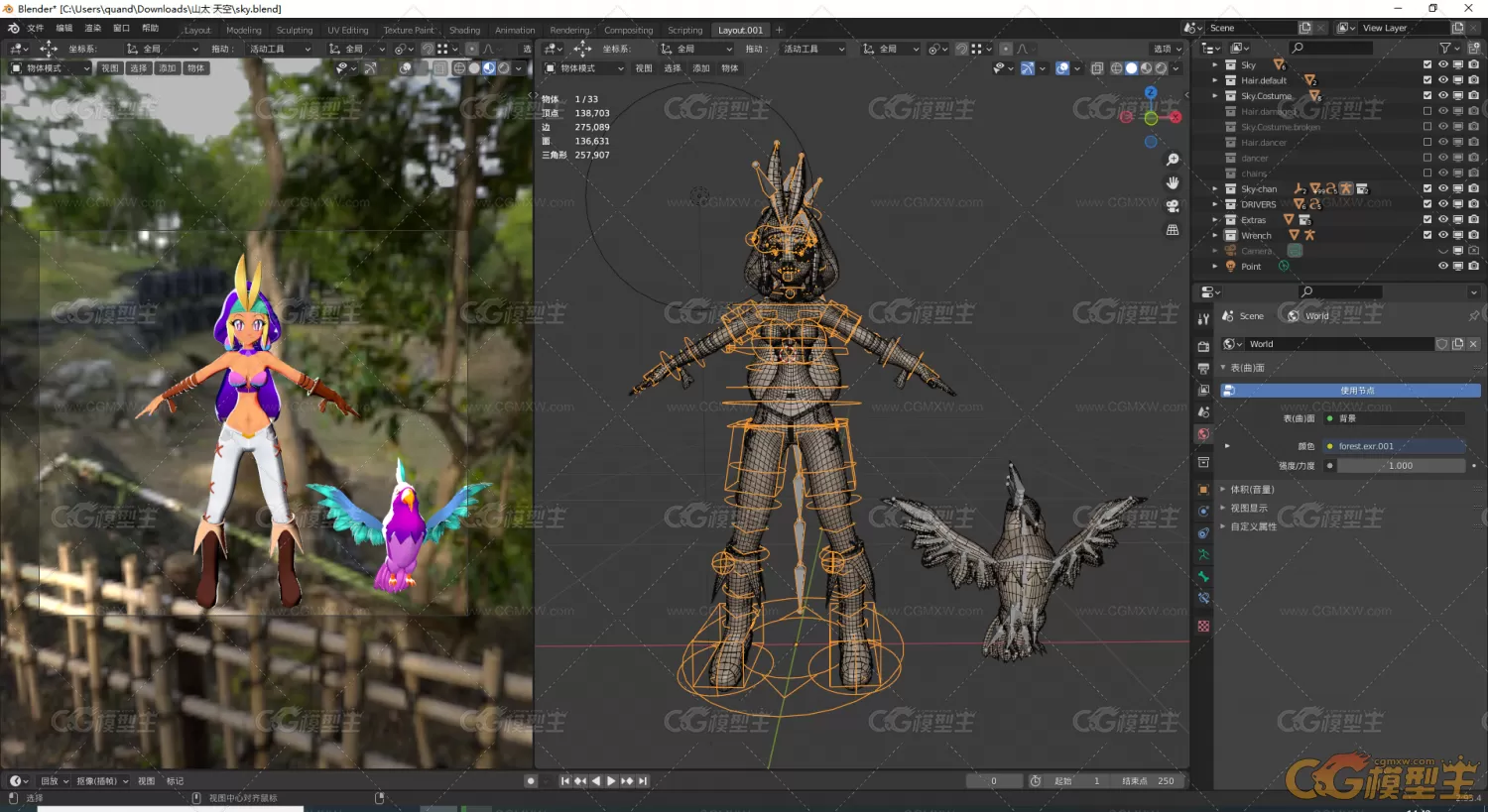Open the Object properties orange square tab
Image resolution: width=1488 pixels, height=812 pixels.
click(x=1203, y=490)
